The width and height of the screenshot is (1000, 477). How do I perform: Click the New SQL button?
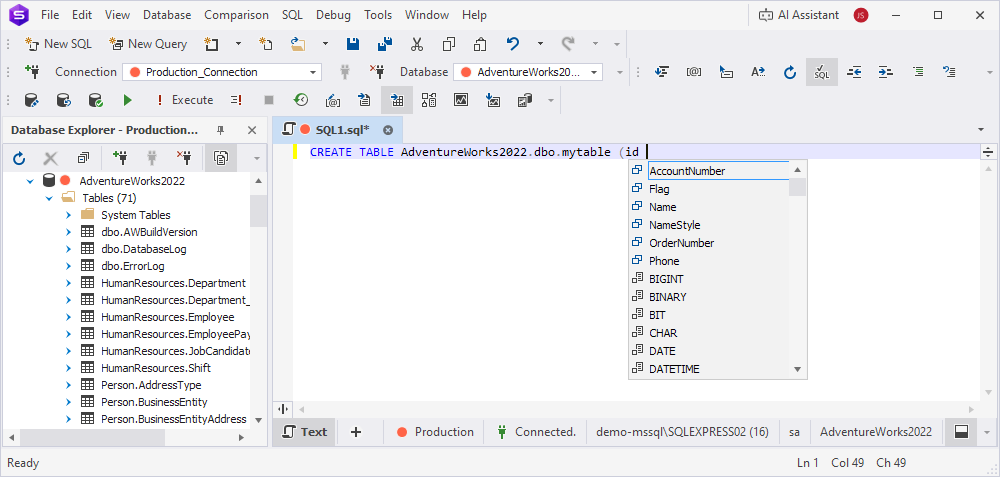60,44
